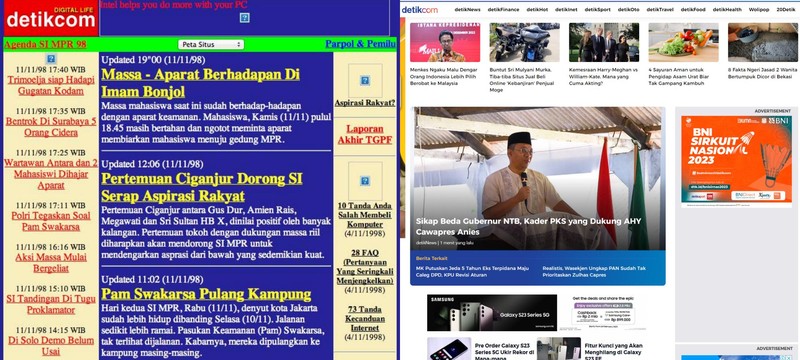Open detikInet menu item

pos(566,10)
